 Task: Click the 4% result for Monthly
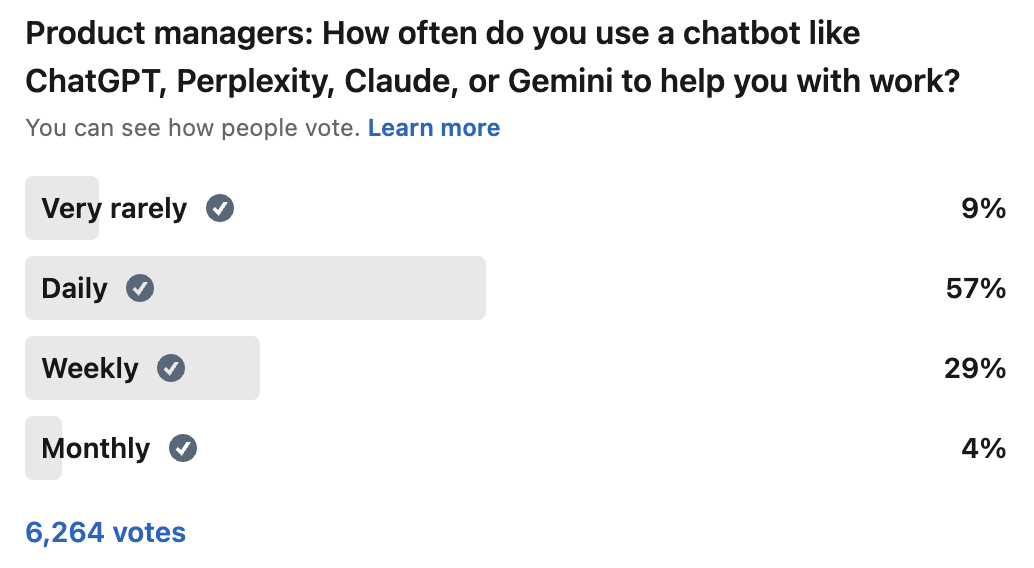[x=983, y=448]
